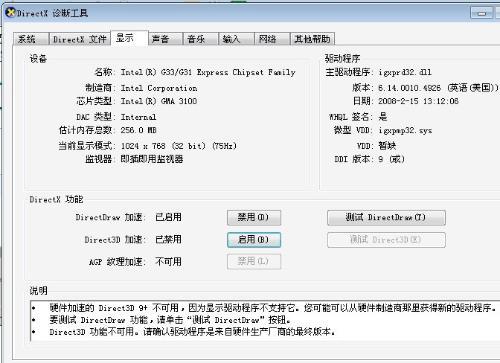The image size is (500, 363).
Task: Click device name Intel(R) G33/G31 Express Chipset Family
Action: click(208, 72)
